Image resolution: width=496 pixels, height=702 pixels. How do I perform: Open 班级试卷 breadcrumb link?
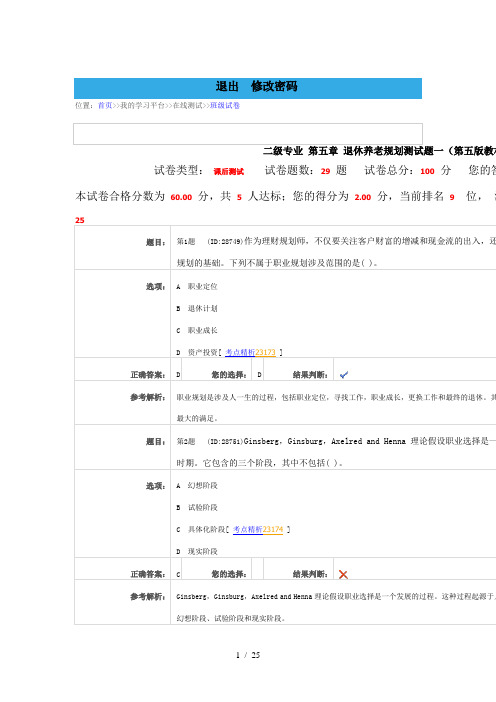coord(225,106)
